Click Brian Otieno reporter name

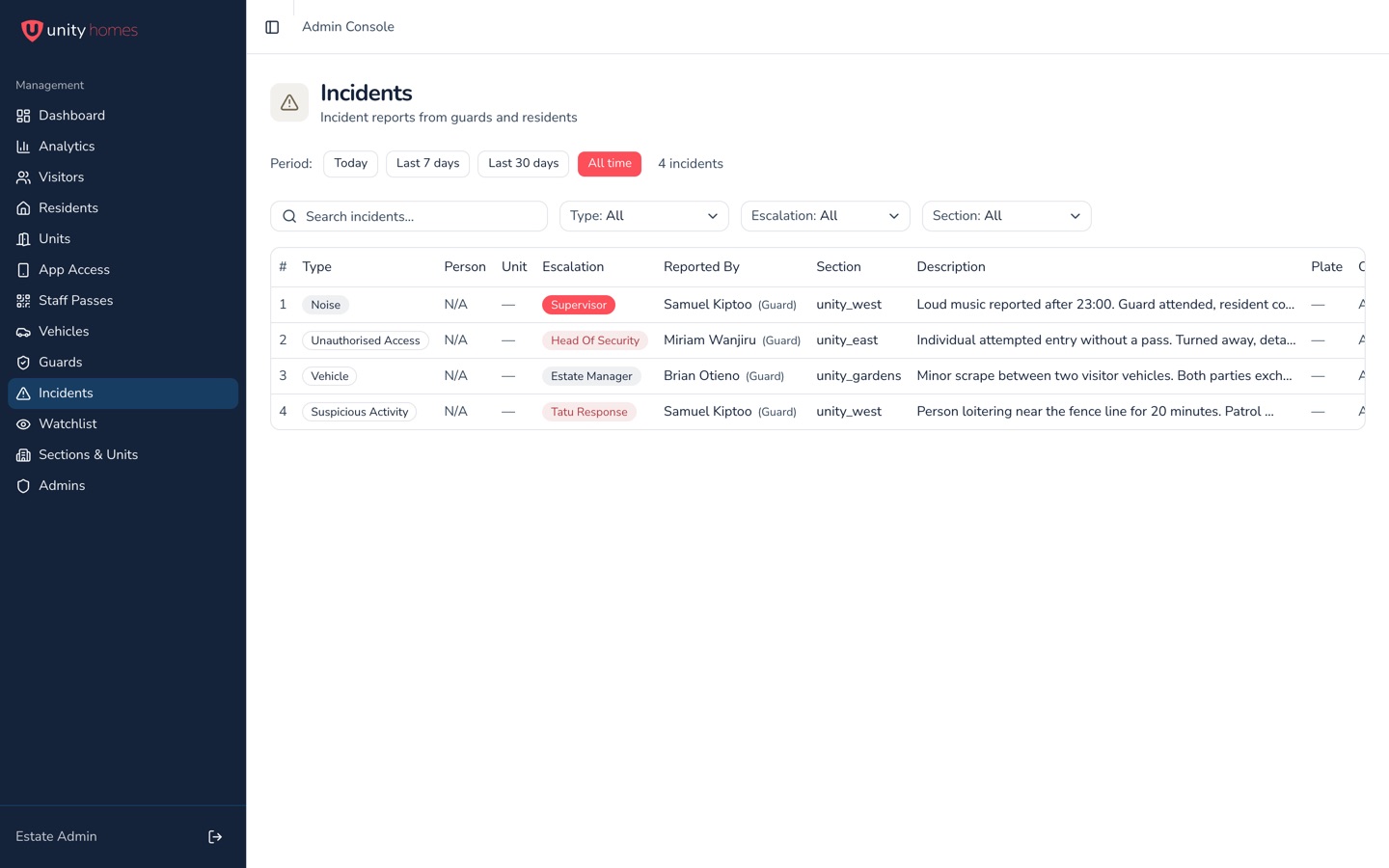[701, 376]
